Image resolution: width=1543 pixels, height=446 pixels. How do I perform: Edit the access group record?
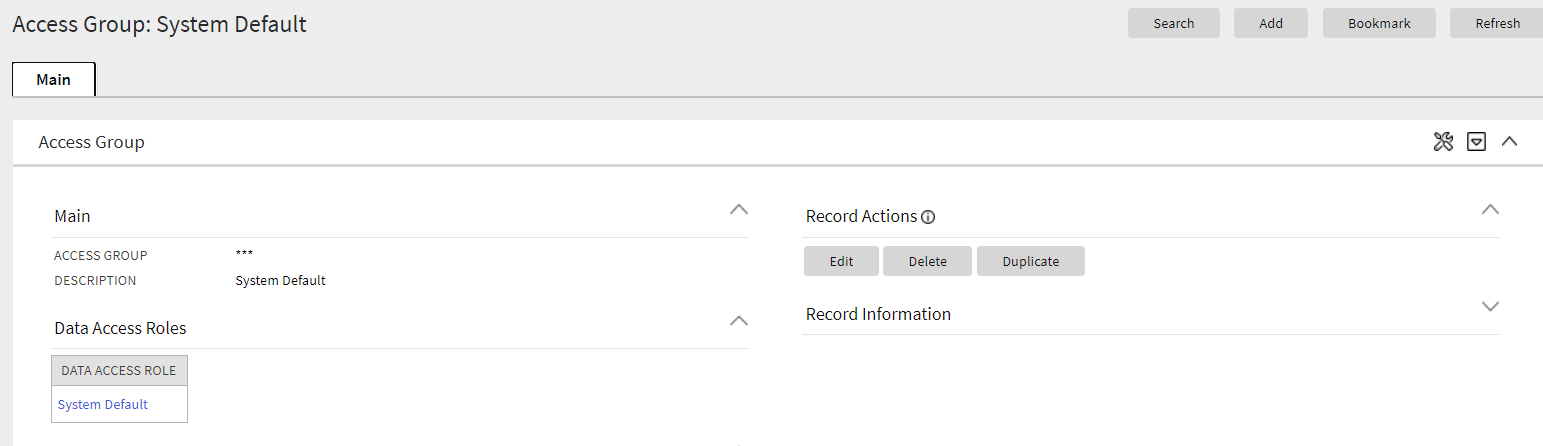[x=841, y=261]
